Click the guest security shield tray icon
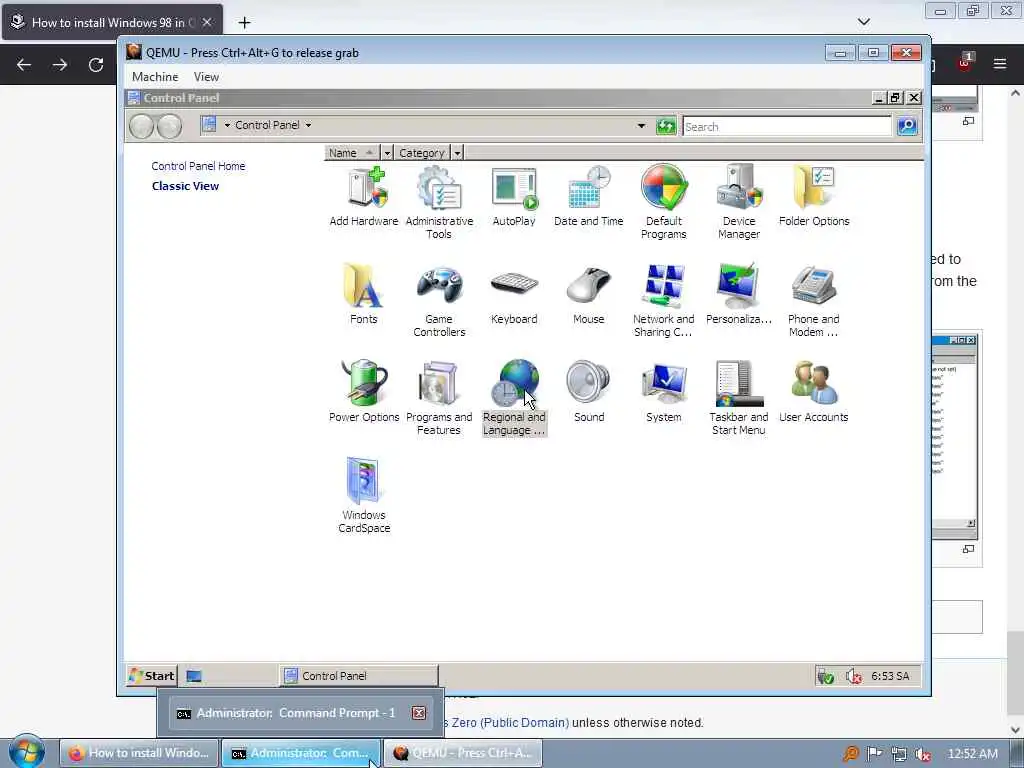Viewport: 1024px width, 768px height. point(825,676)
